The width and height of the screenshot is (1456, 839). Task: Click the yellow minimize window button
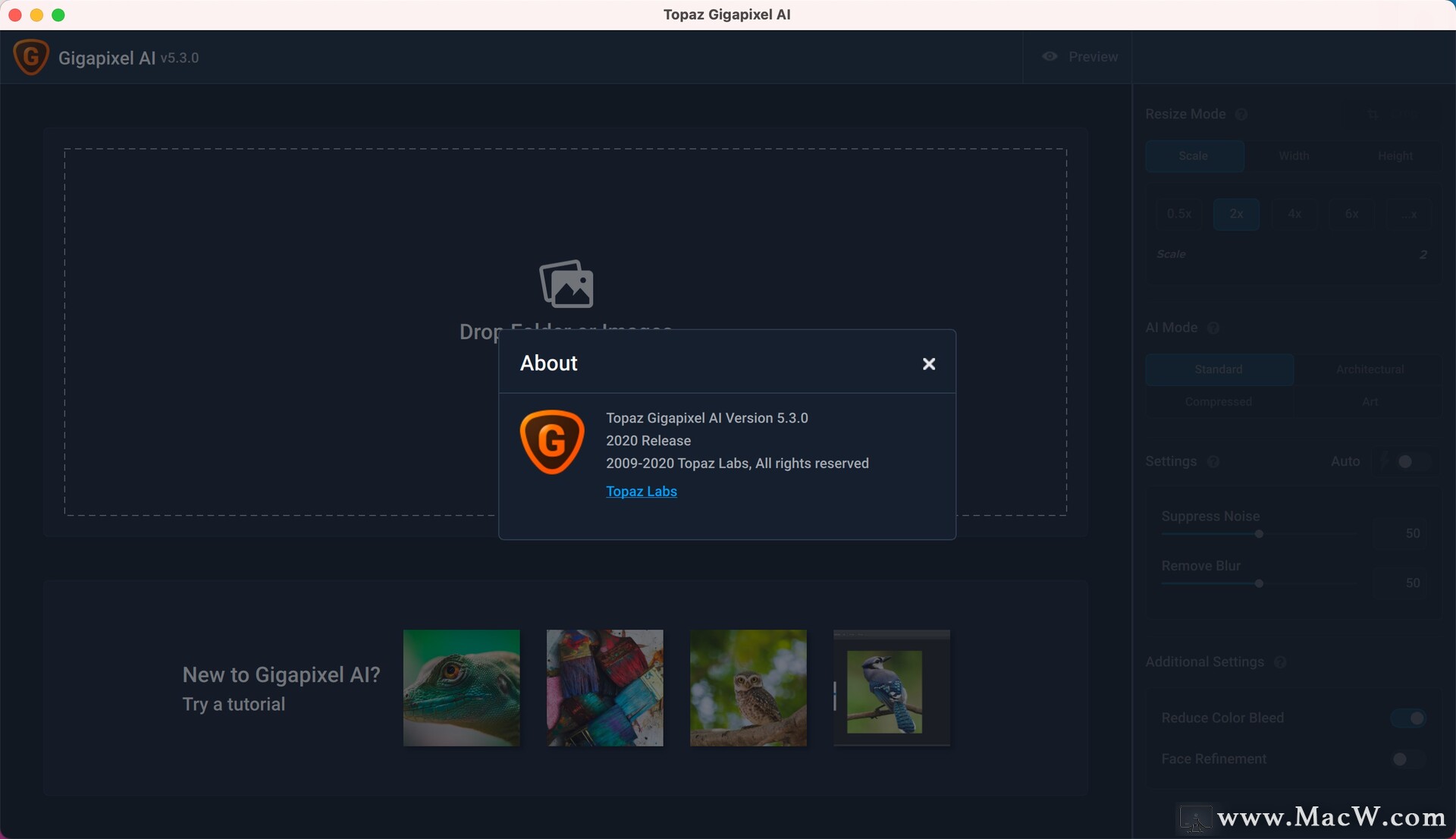(36, 15)
